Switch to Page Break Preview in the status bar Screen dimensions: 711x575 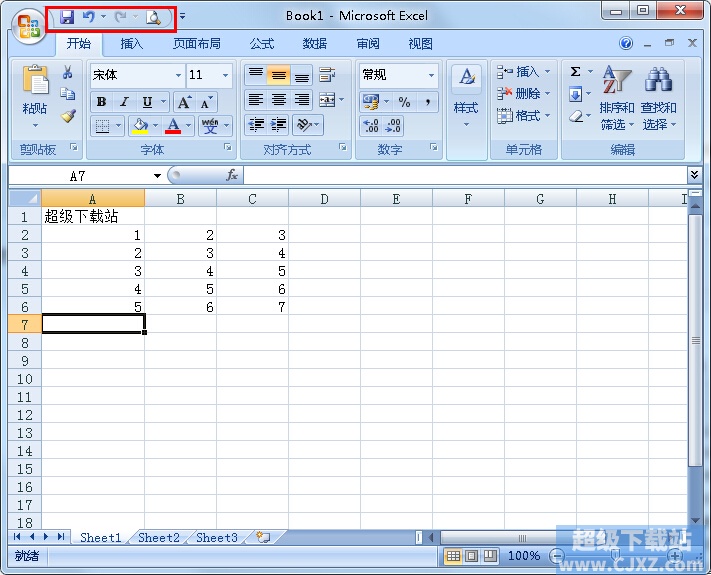click(x=490, y=556)
